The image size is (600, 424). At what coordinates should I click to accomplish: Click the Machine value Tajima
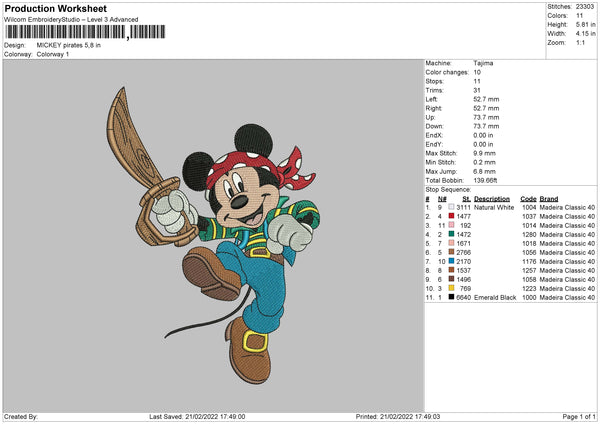pos(483,63)
